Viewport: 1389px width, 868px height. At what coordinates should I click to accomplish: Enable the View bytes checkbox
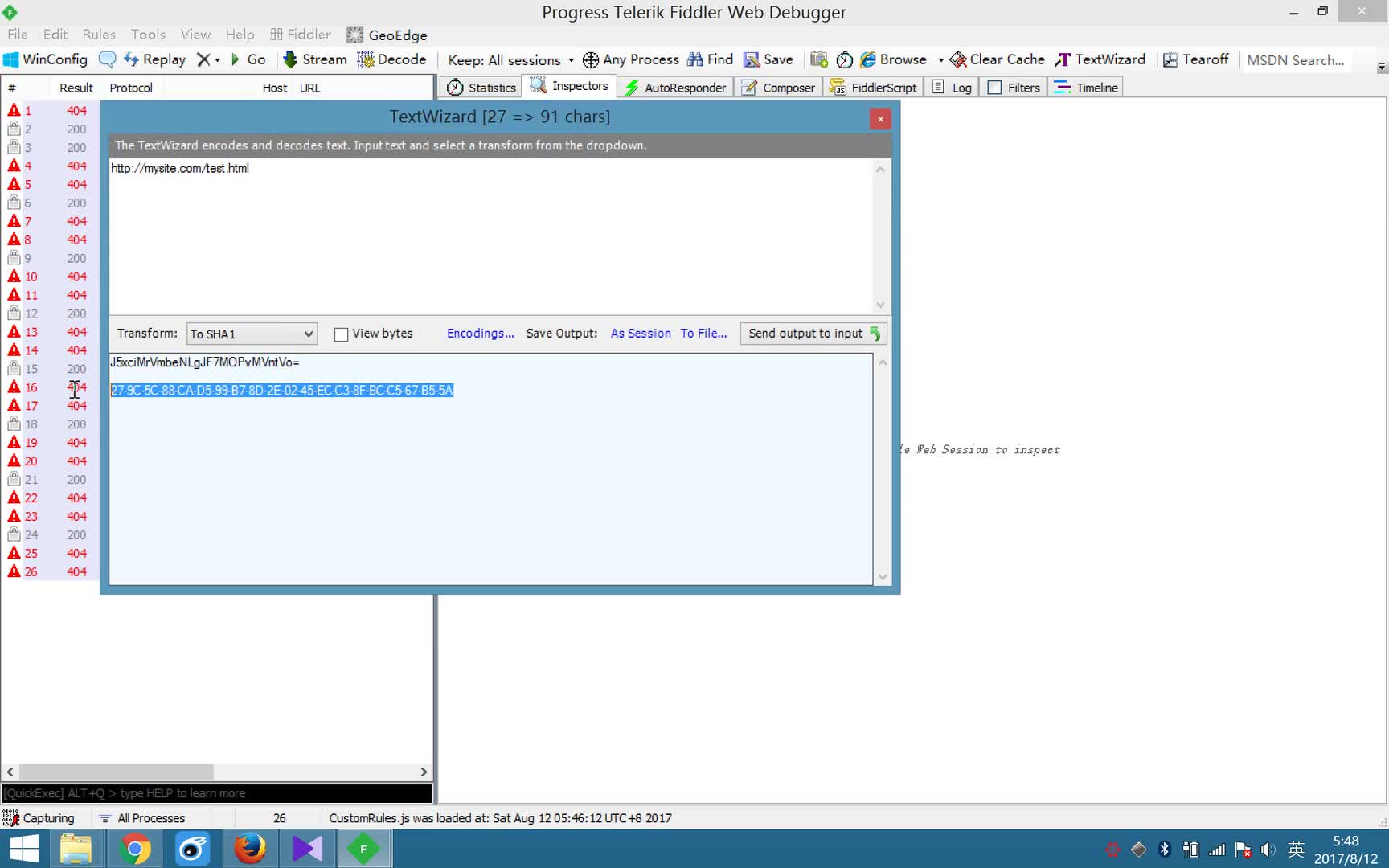(x=342, y=334)
